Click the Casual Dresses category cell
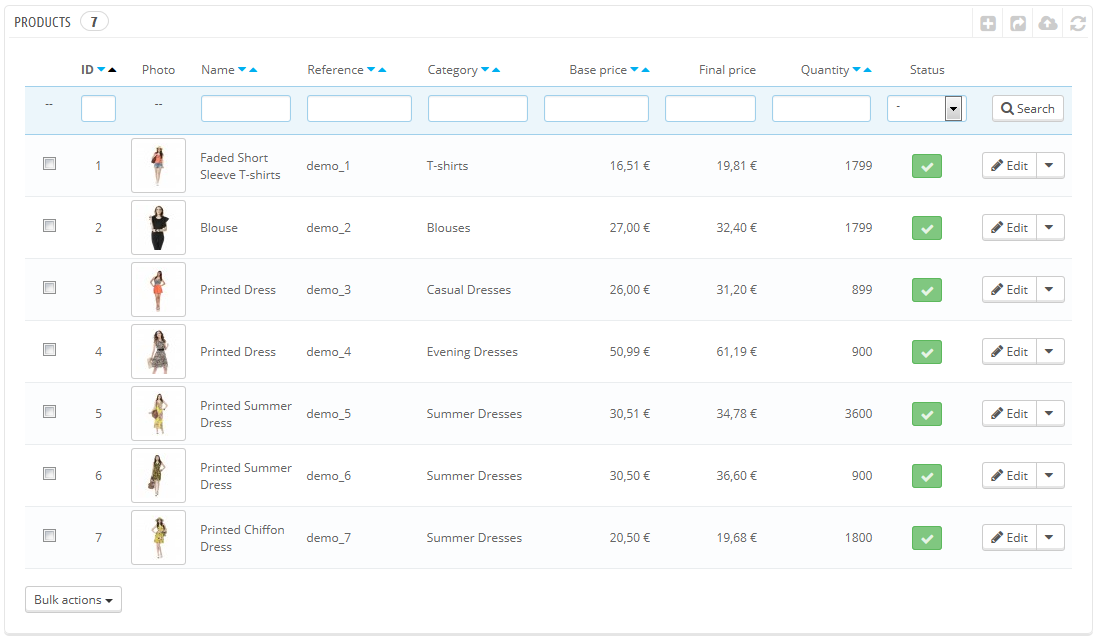Image resolution: width=1097 pixels, height=639 pixels. [469, 290]
